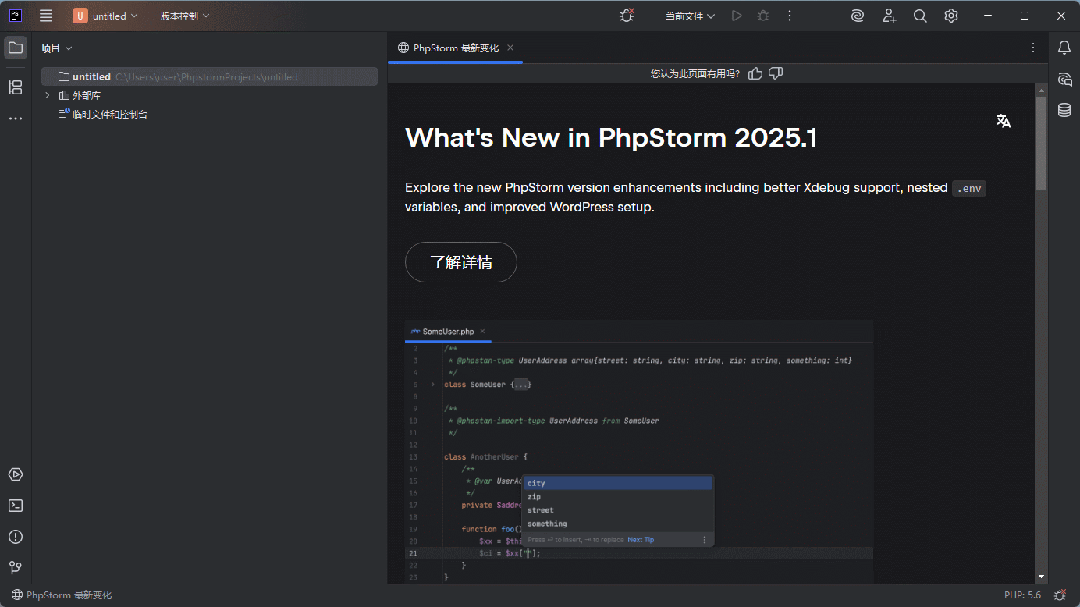Open the current file run configuration dropdown

[689, 15]
